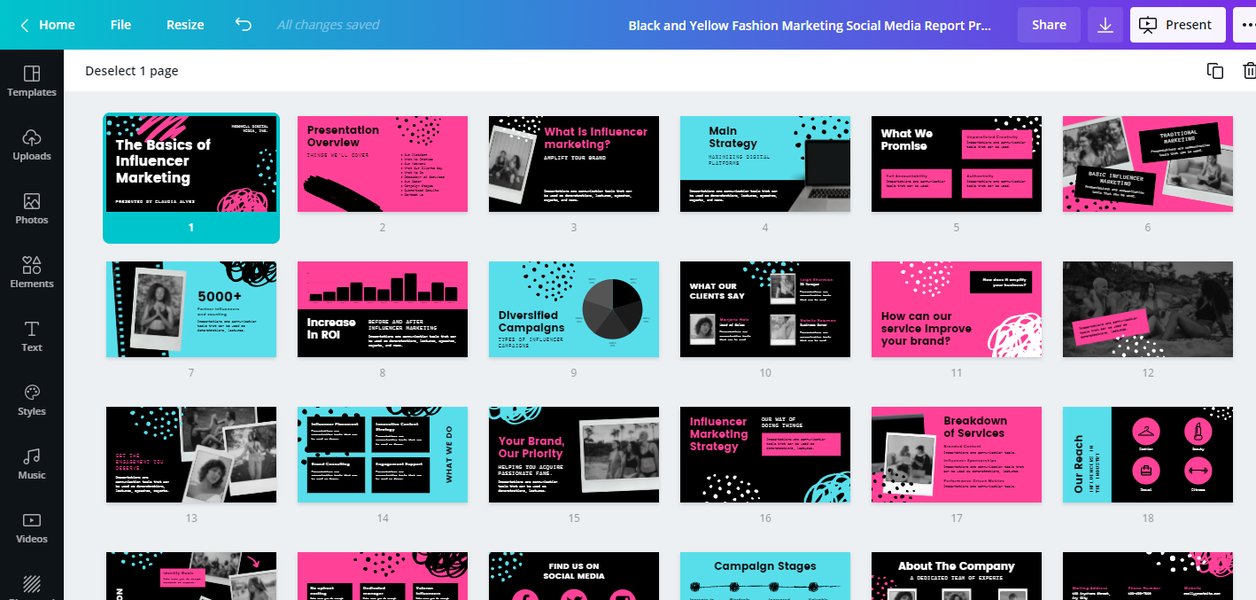Screen dimensions: 1256x600
Task: Click the duplicate page icon
Action: (1215, 71)
